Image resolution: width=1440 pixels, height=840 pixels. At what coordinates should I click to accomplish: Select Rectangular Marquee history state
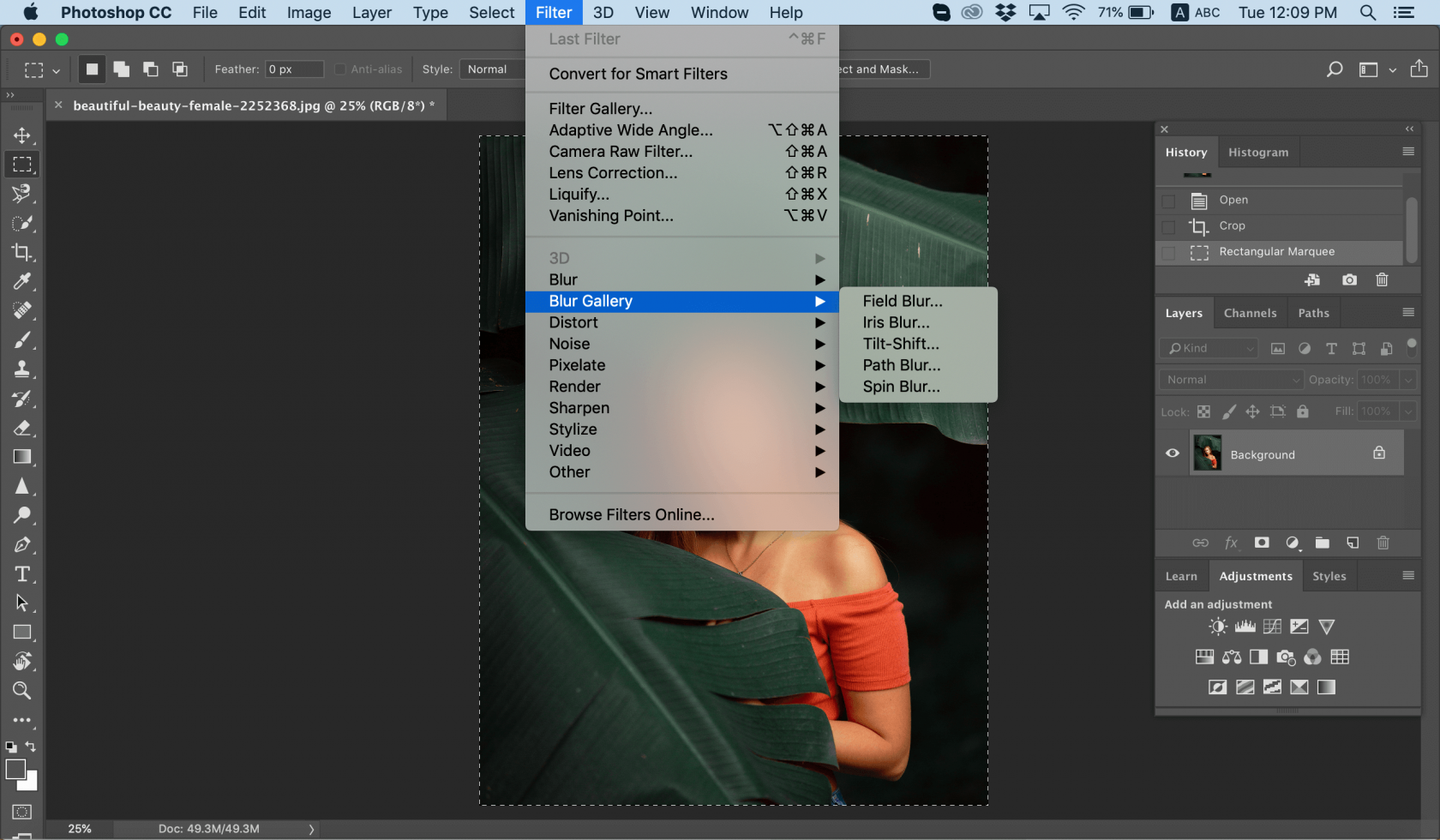pyautogui.click(x=1276, y=252)
